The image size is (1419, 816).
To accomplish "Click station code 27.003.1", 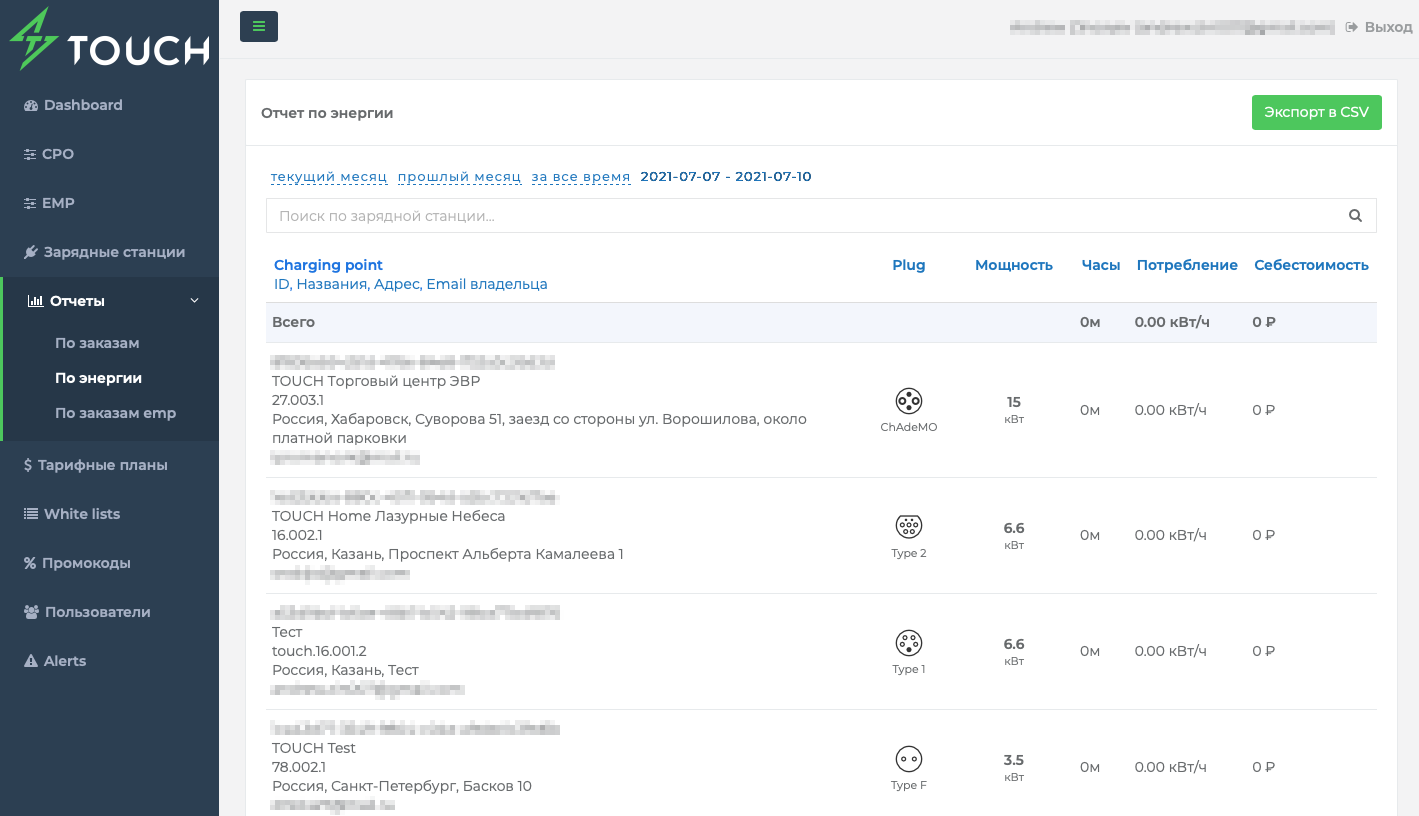I will click(298, 400).
